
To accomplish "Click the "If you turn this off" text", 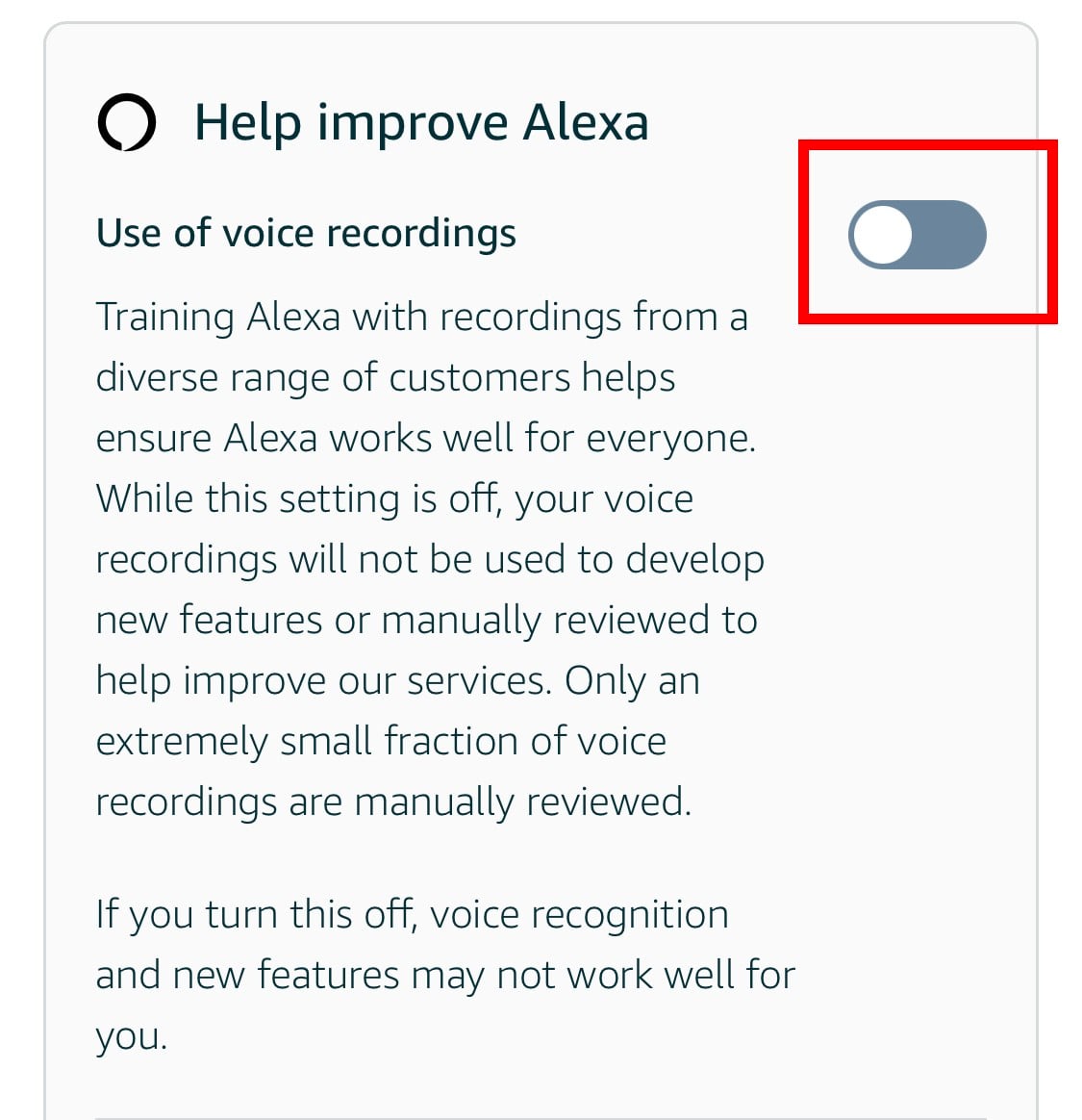I will [256, 914].
